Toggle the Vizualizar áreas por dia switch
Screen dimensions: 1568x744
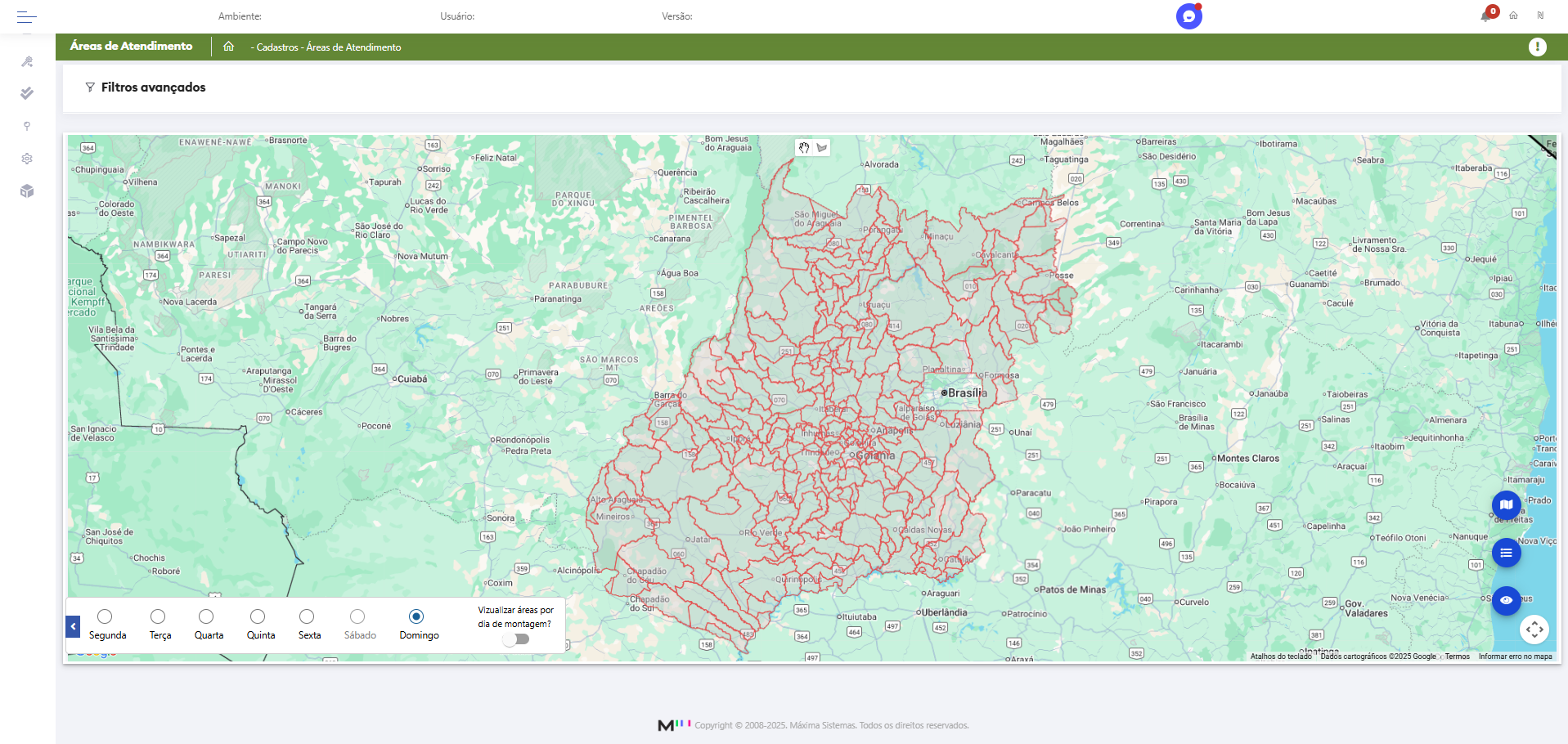(516, 639)
